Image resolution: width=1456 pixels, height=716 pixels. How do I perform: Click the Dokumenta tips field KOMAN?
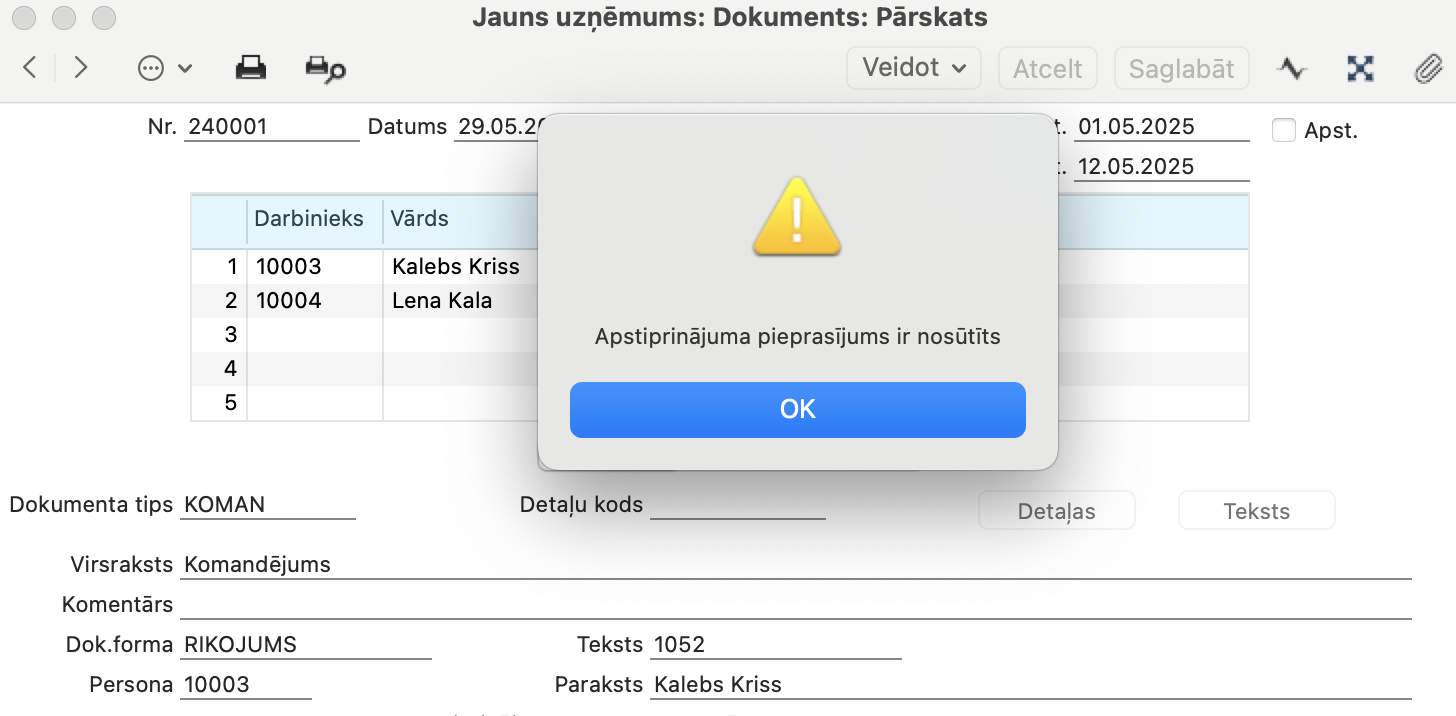tap(268, 505)
